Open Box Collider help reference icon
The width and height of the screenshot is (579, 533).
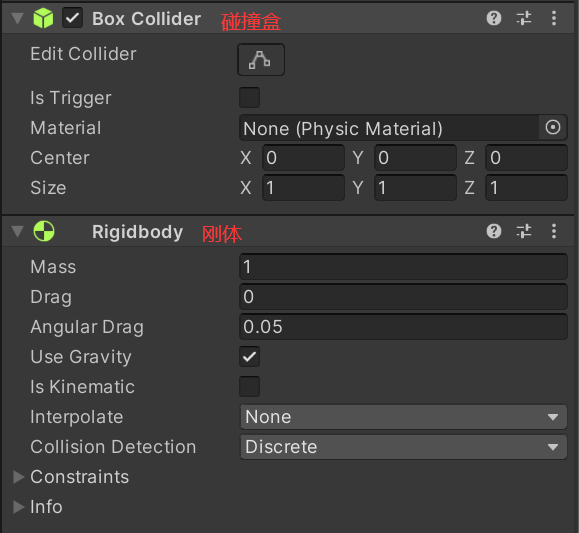tap(494, 18)
